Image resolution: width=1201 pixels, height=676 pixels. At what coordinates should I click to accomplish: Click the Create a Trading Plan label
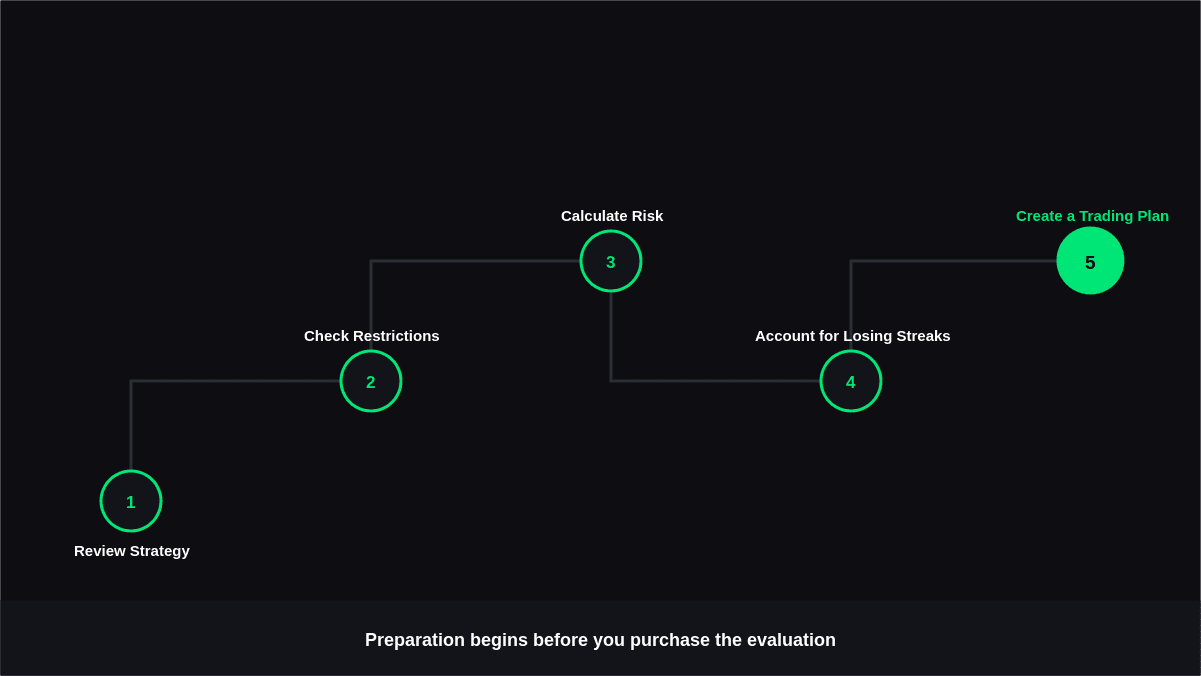pyautogui.click(x=1092, y=216)
